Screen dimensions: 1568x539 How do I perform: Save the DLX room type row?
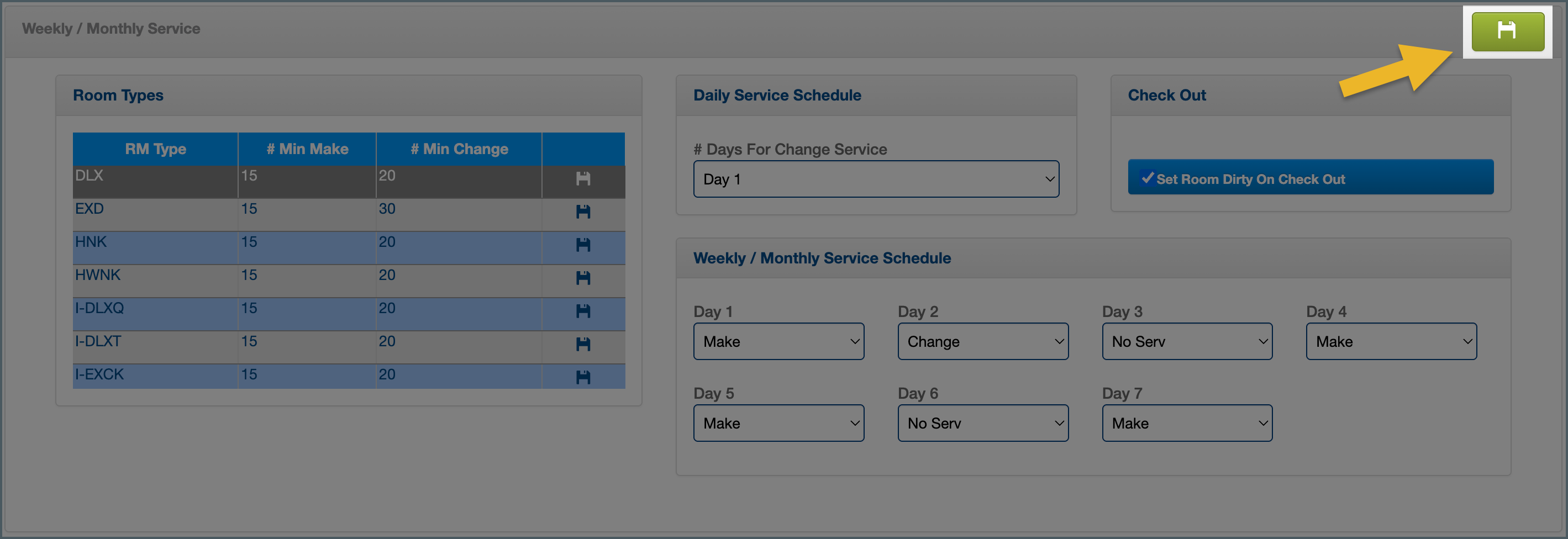coord(582,179)
